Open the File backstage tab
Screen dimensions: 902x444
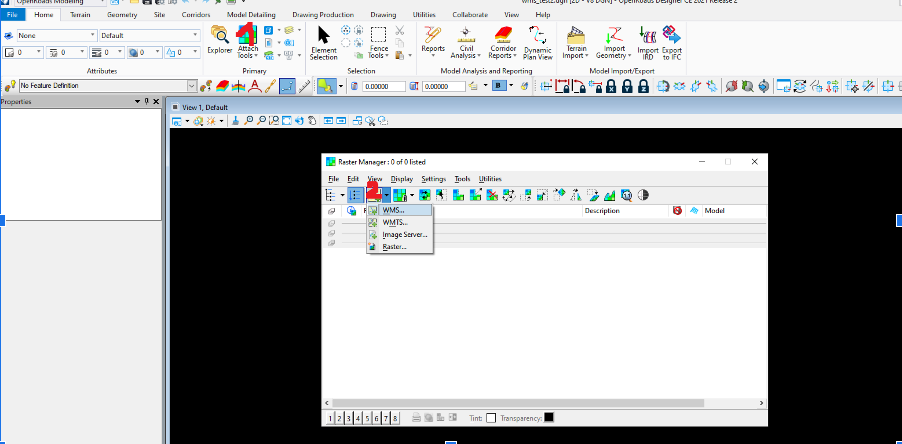click(x=13, y=15)
